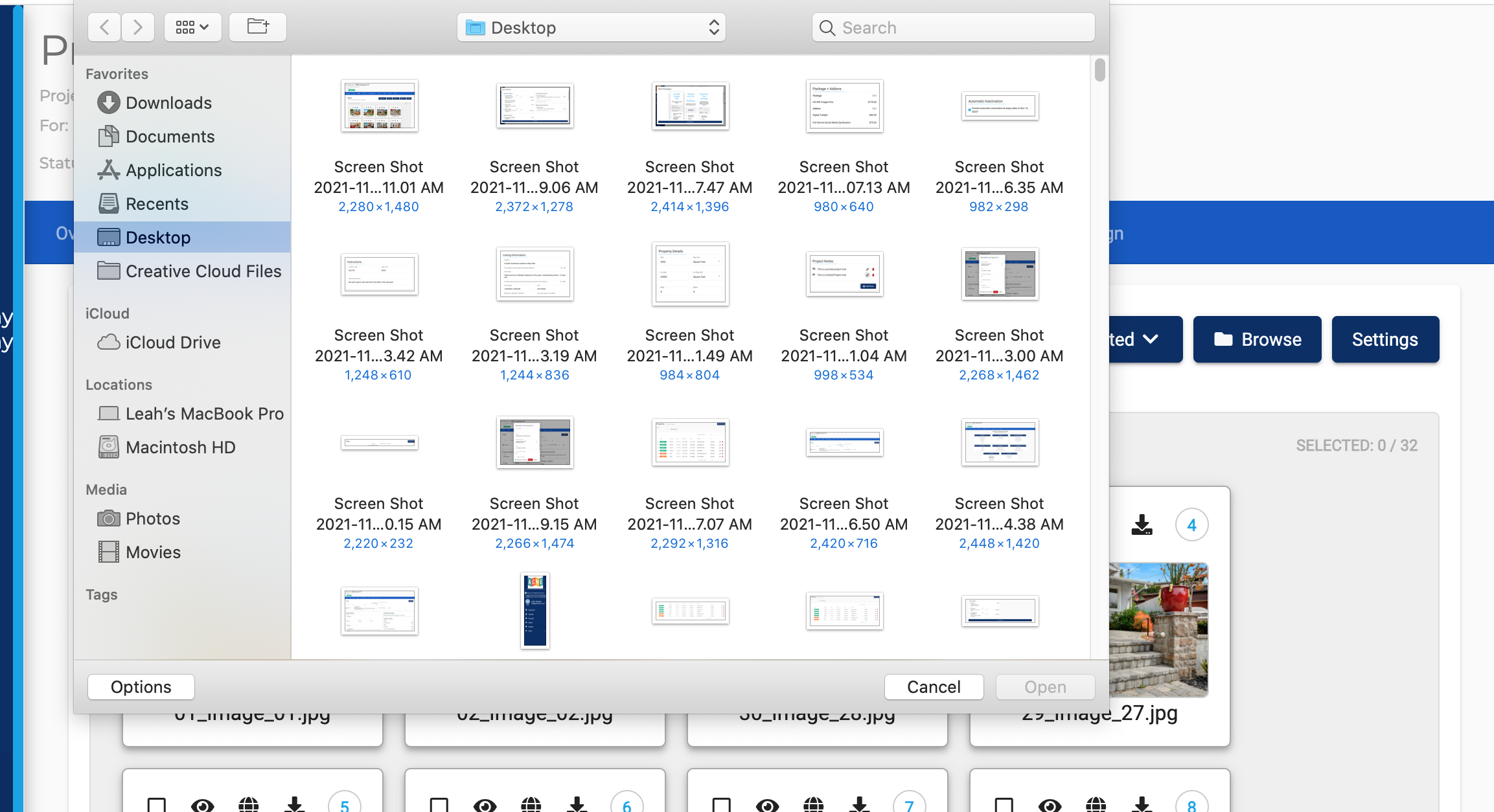Click the globe icon on card 8
The height and width of the screenshot is (812, 1494).
click(x=1096, y=805)
